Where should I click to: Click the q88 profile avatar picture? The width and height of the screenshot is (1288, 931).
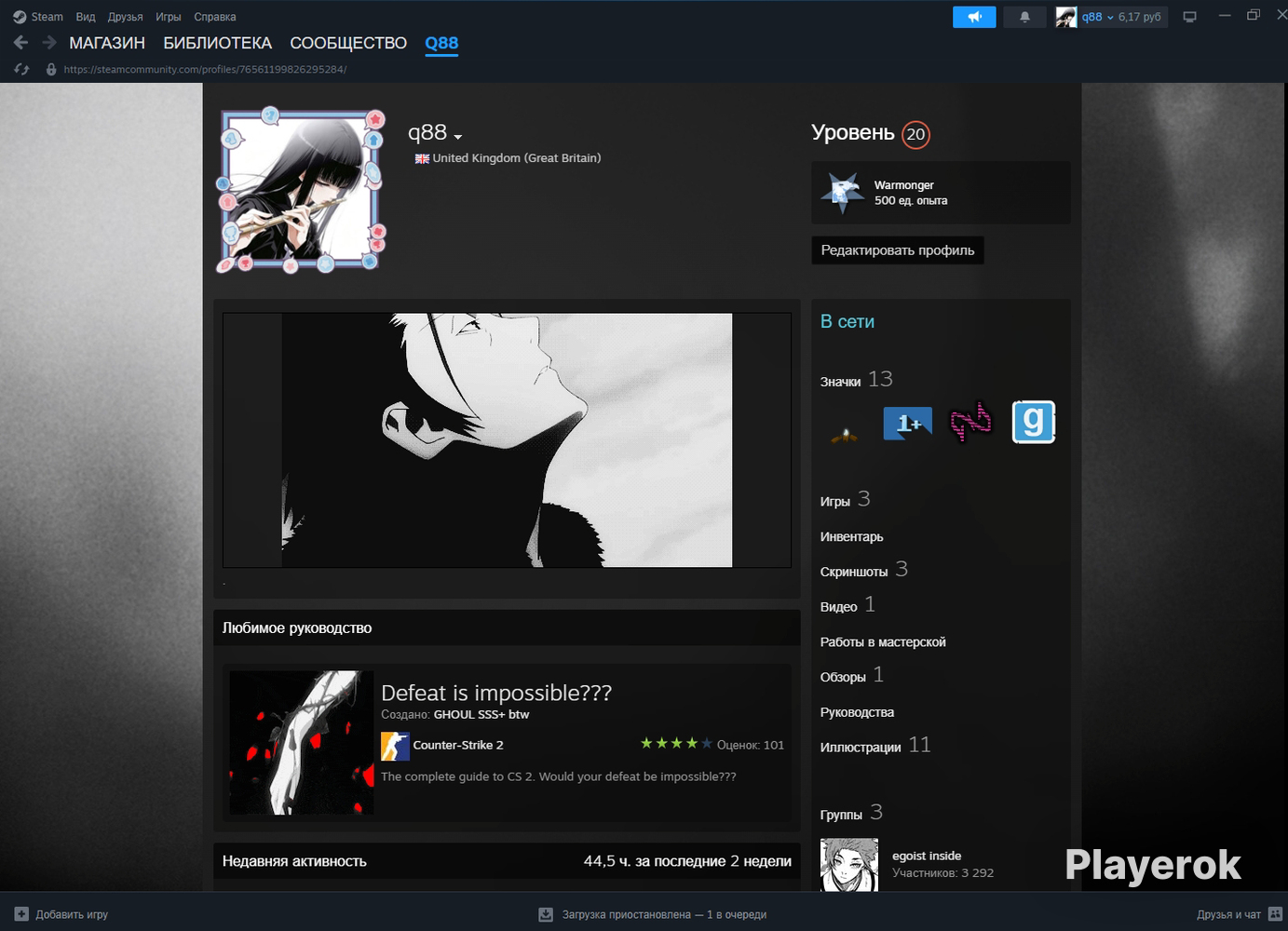[x=301, y=190]
